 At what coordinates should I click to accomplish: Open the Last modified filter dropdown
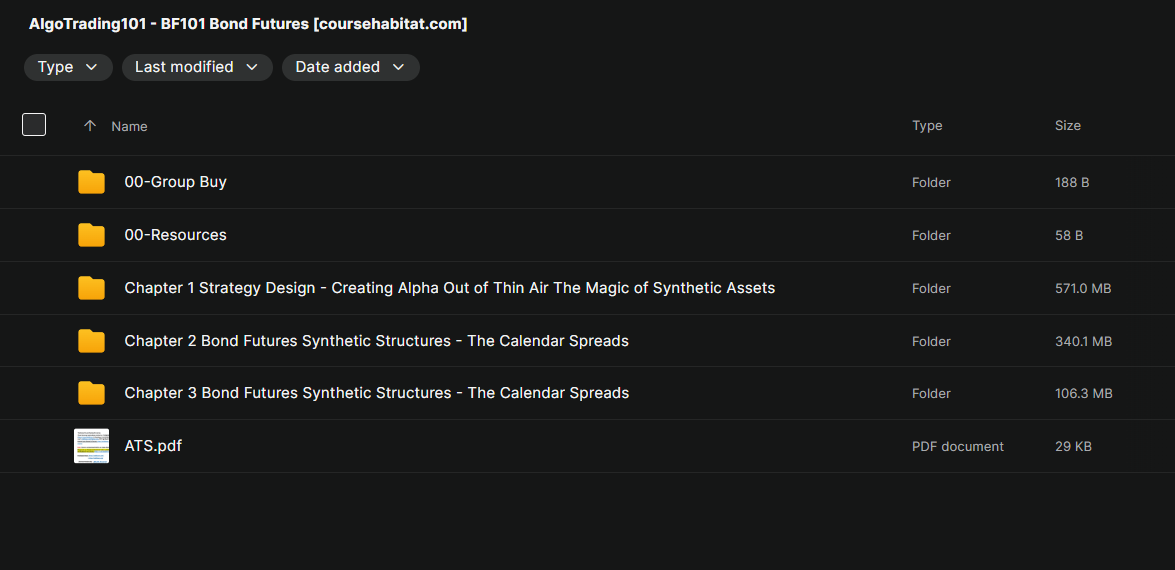197,67
